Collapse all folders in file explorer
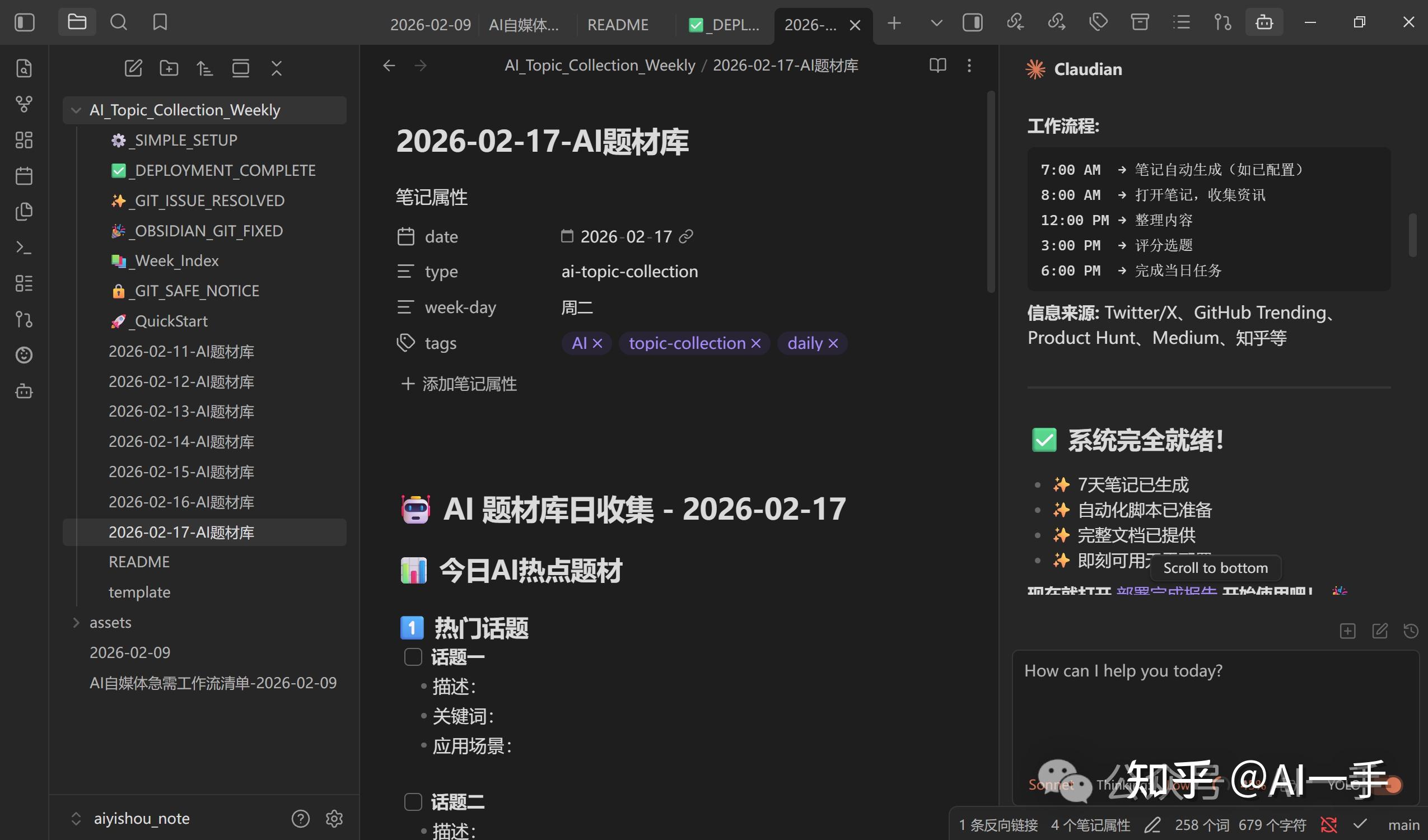This screenshot has height=840, width=1428. click(277, 68)
